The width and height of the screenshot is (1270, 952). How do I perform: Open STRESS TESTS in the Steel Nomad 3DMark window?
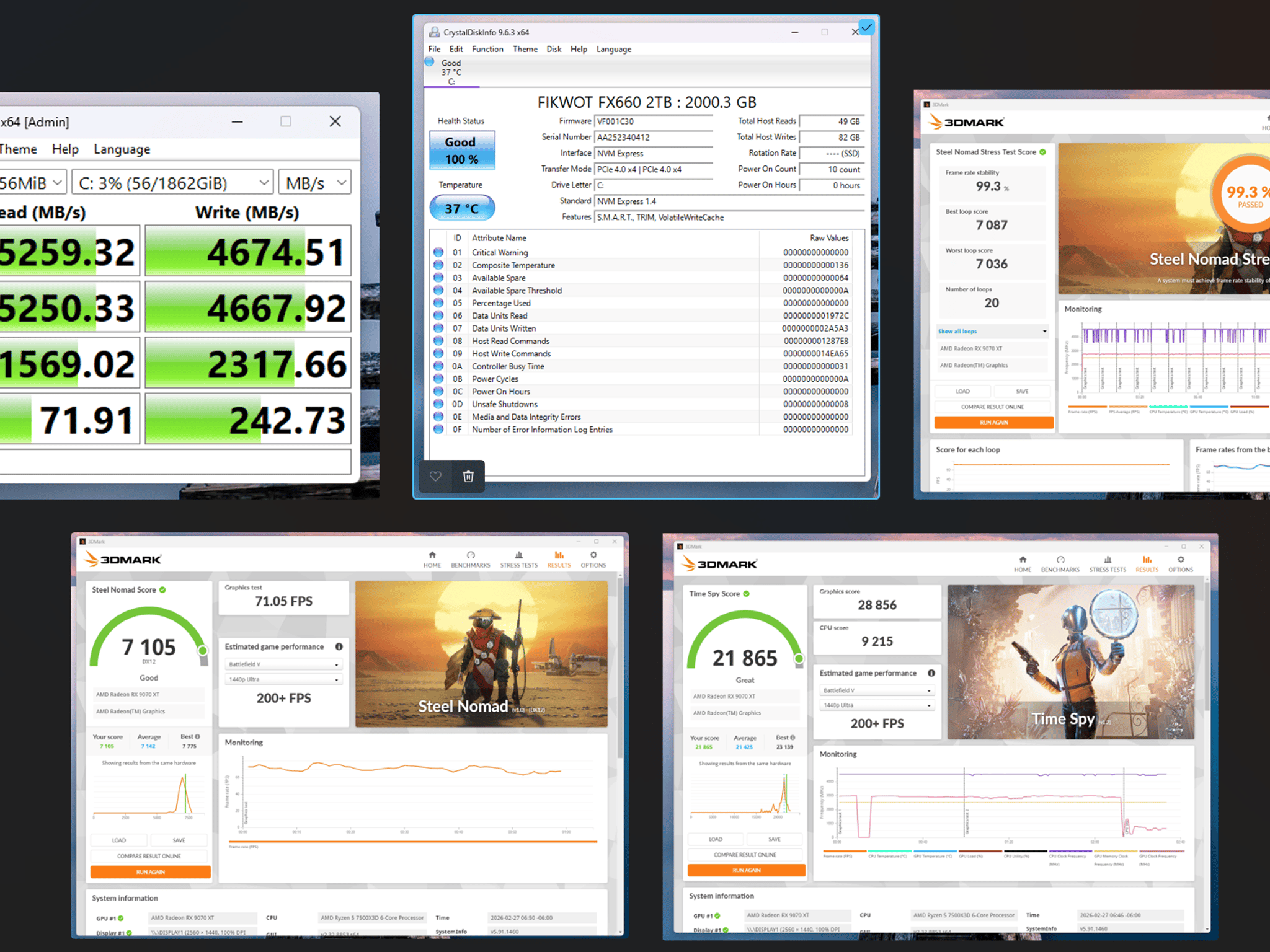(x=519, y=560)
